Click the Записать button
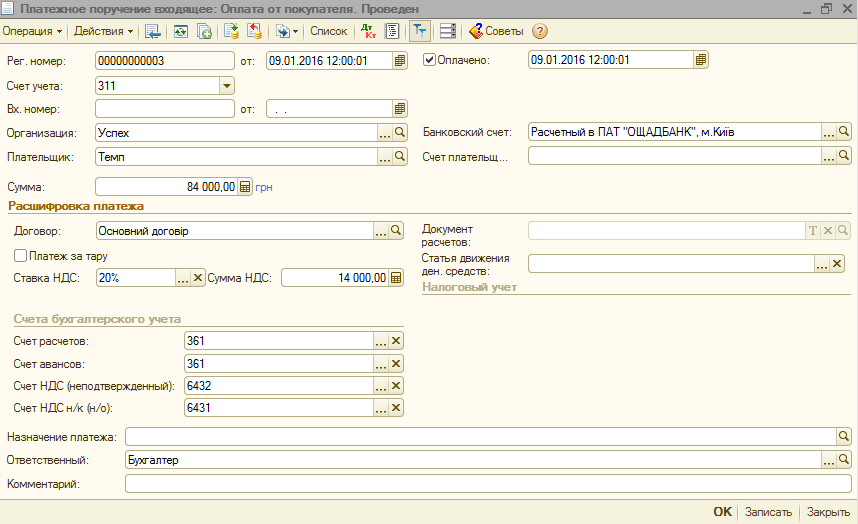This screenshot has width=858, height=524. (768, 512)
